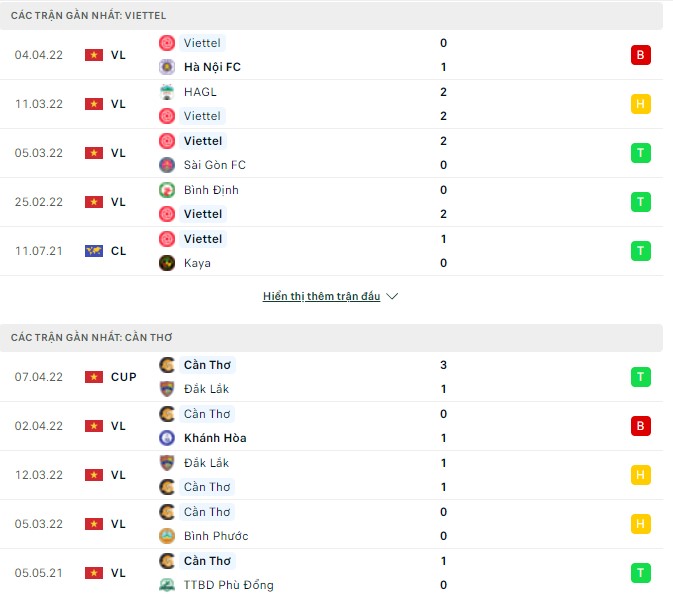
Task: Click Sài Gòn FC club logo
Action: pos(167,165)
